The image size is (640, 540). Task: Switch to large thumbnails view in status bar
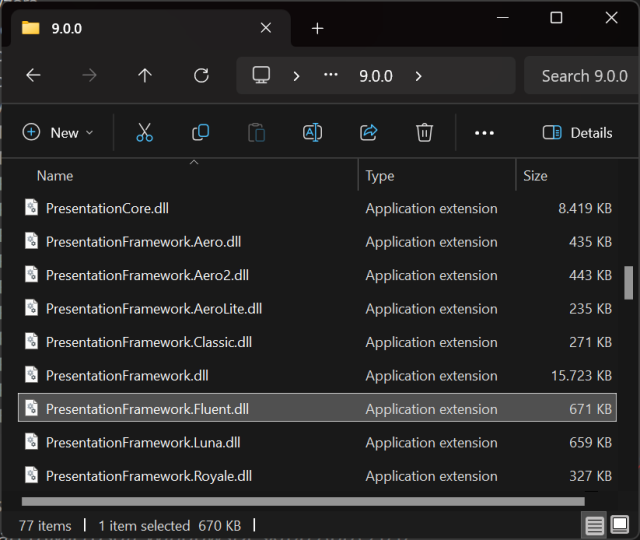(x=621, y=525)
